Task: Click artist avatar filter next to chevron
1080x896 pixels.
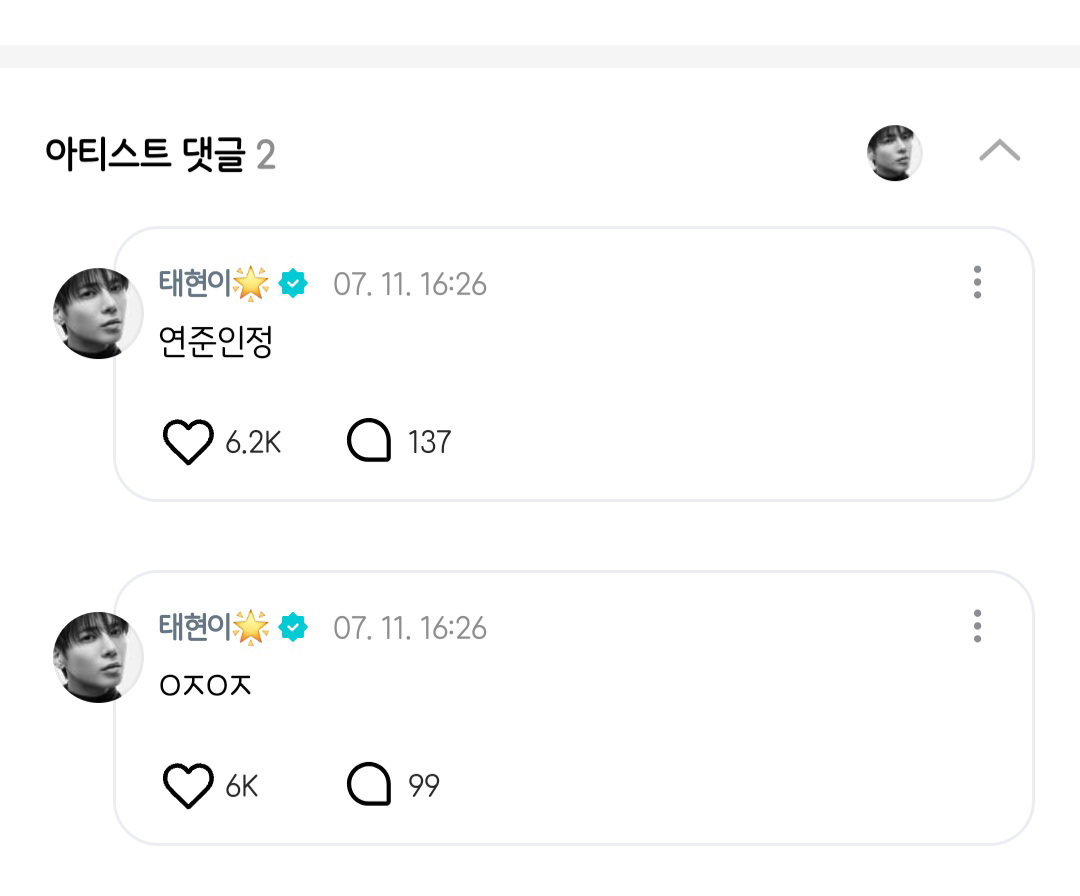Action: (894, 153)
